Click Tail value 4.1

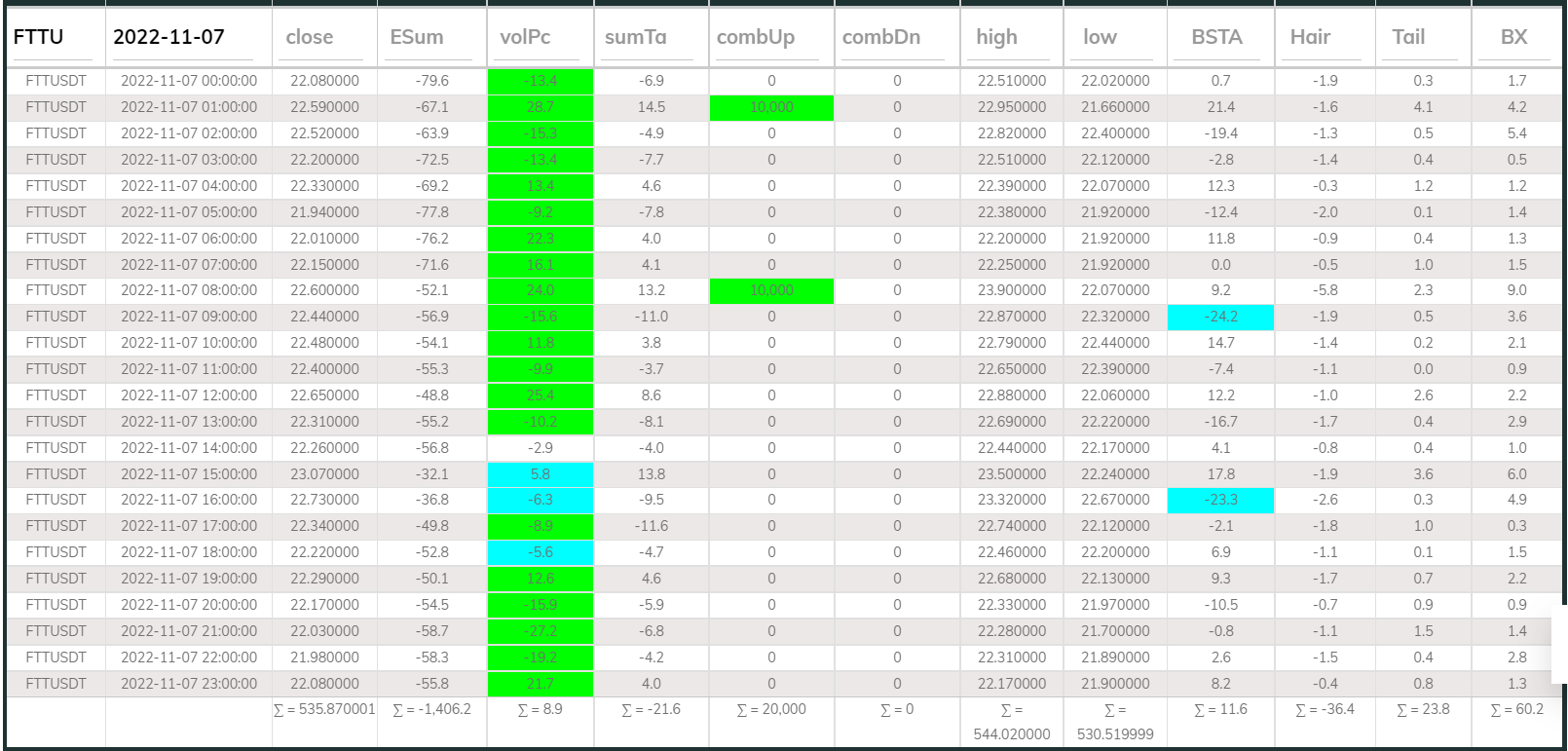point(1423,107)
